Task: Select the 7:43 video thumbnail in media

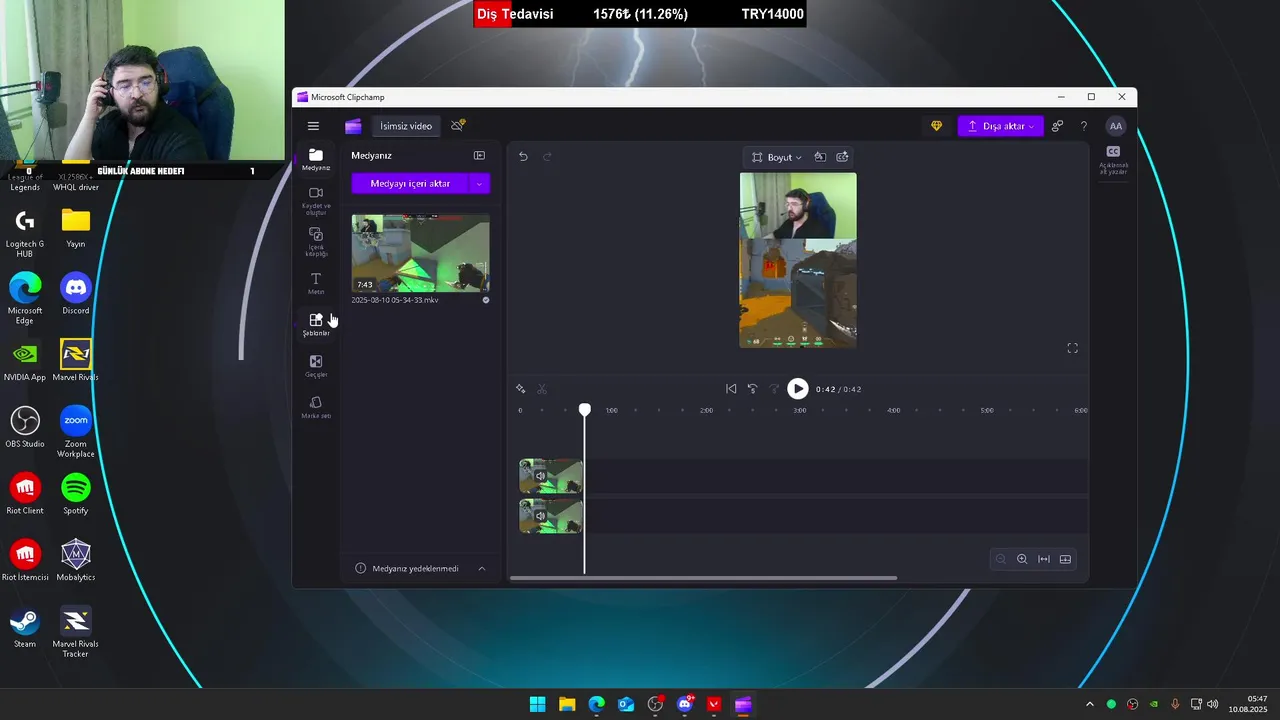Action: coord(420,253)
